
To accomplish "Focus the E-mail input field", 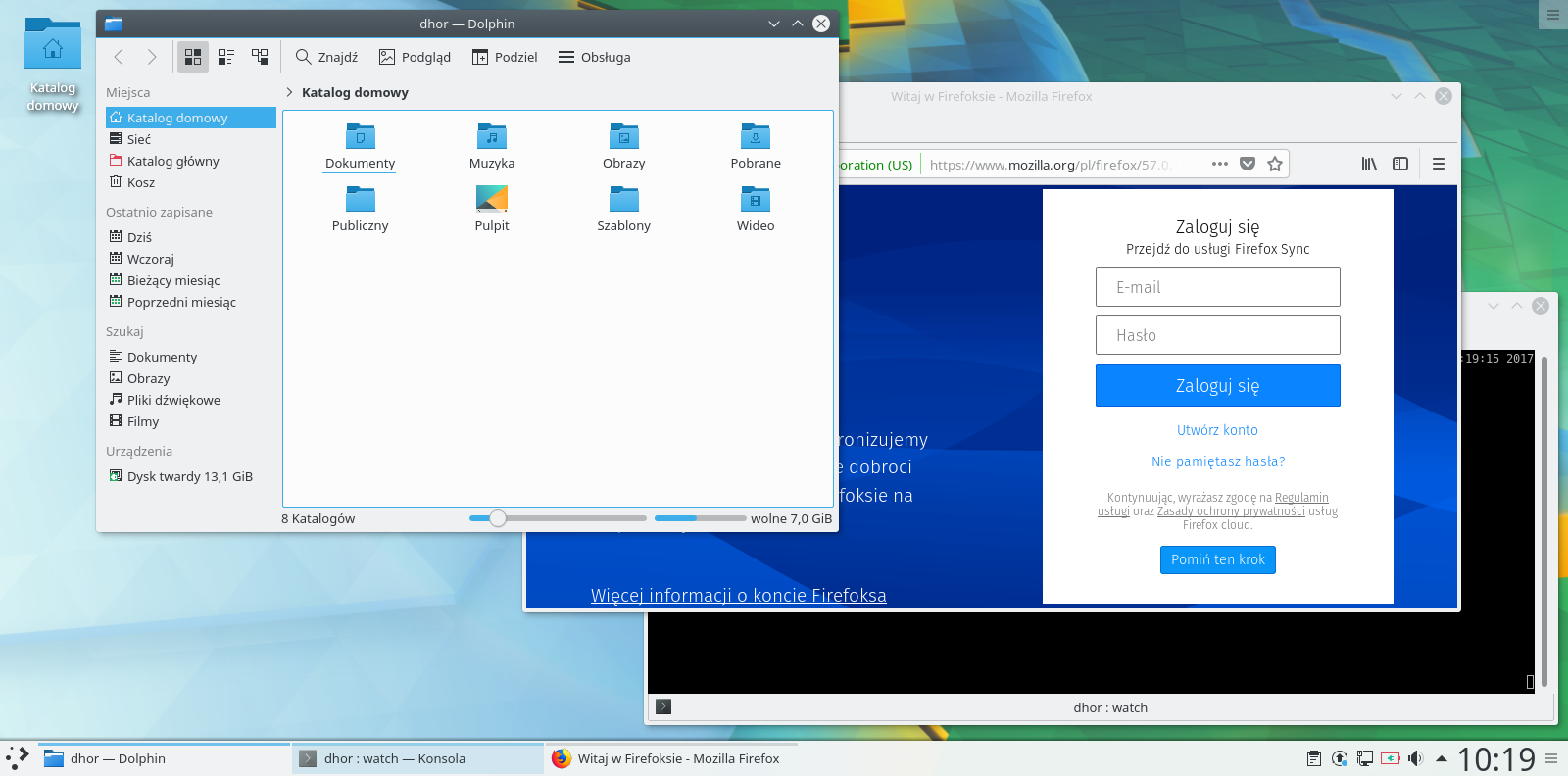I will 1218,287.
